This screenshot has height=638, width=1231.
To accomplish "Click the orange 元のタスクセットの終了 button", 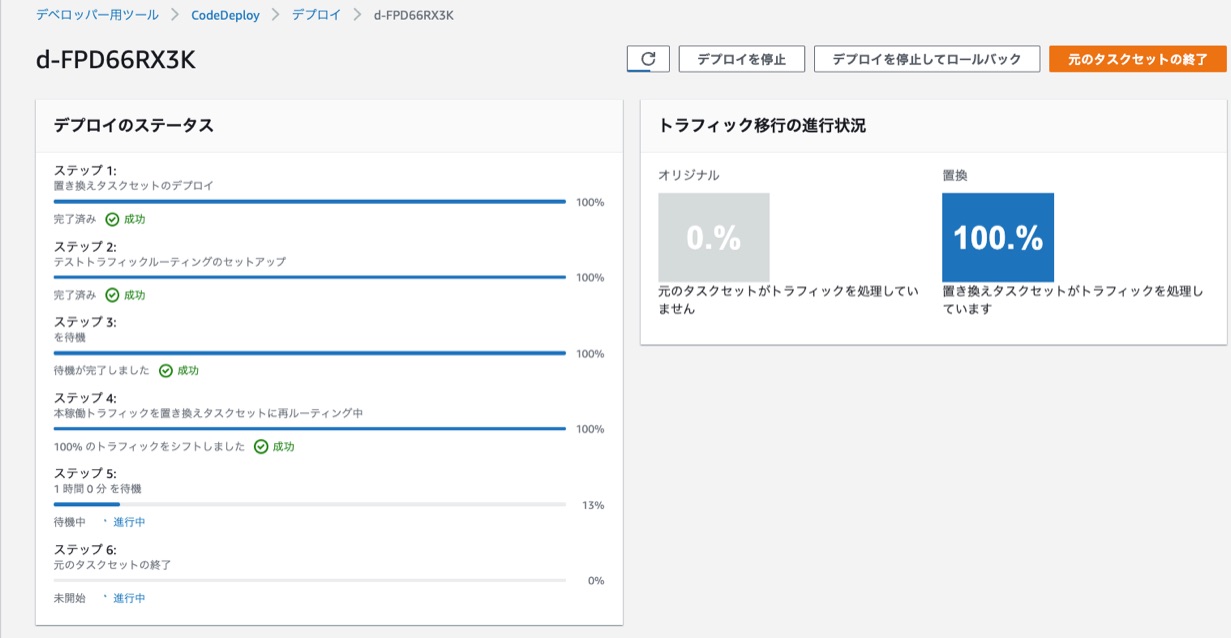I will [1136, 58].
